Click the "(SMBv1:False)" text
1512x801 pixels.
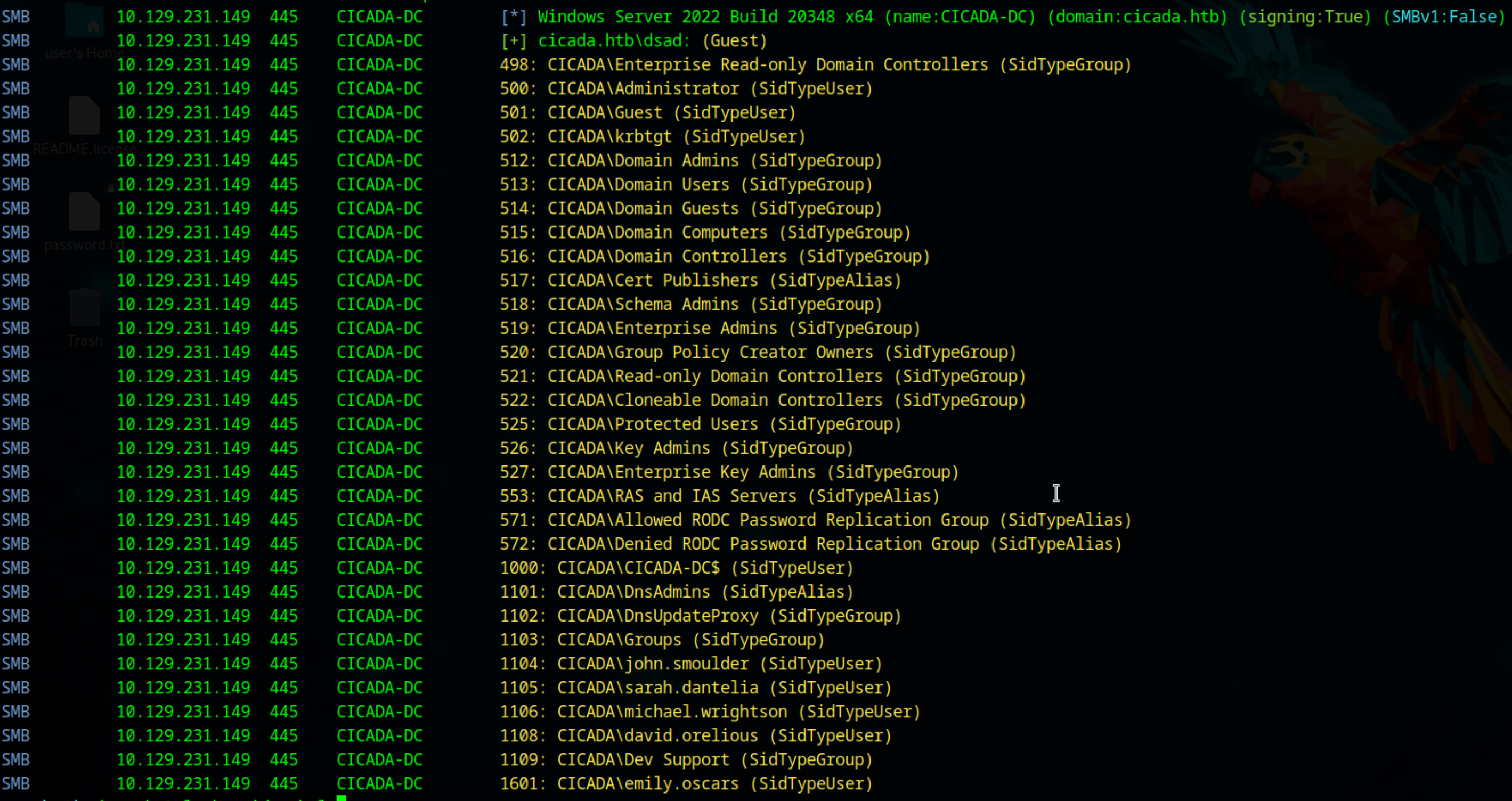(x=1444, y=17)
